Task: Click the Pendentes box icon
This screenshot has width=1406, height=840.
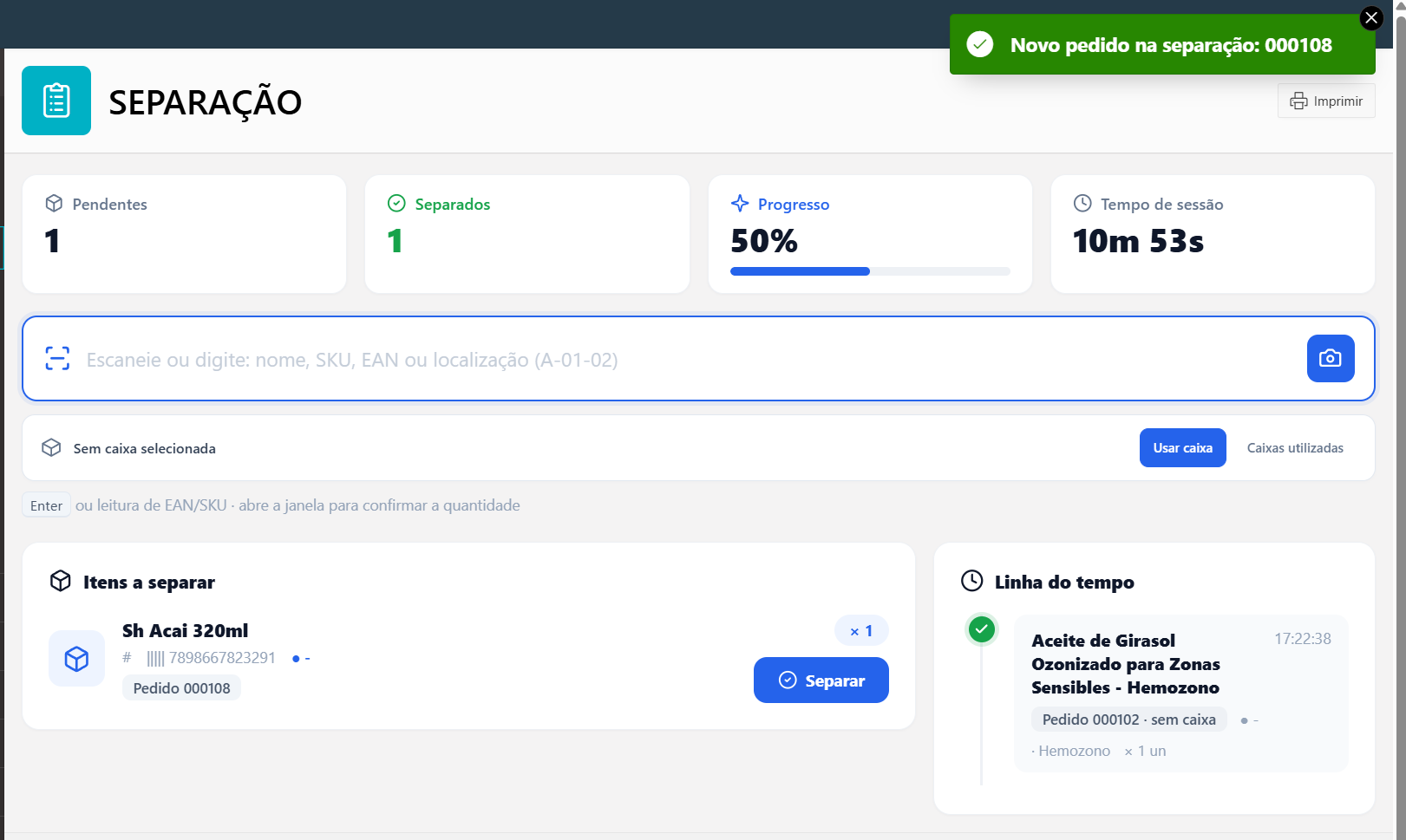Action: click(54, 204)
